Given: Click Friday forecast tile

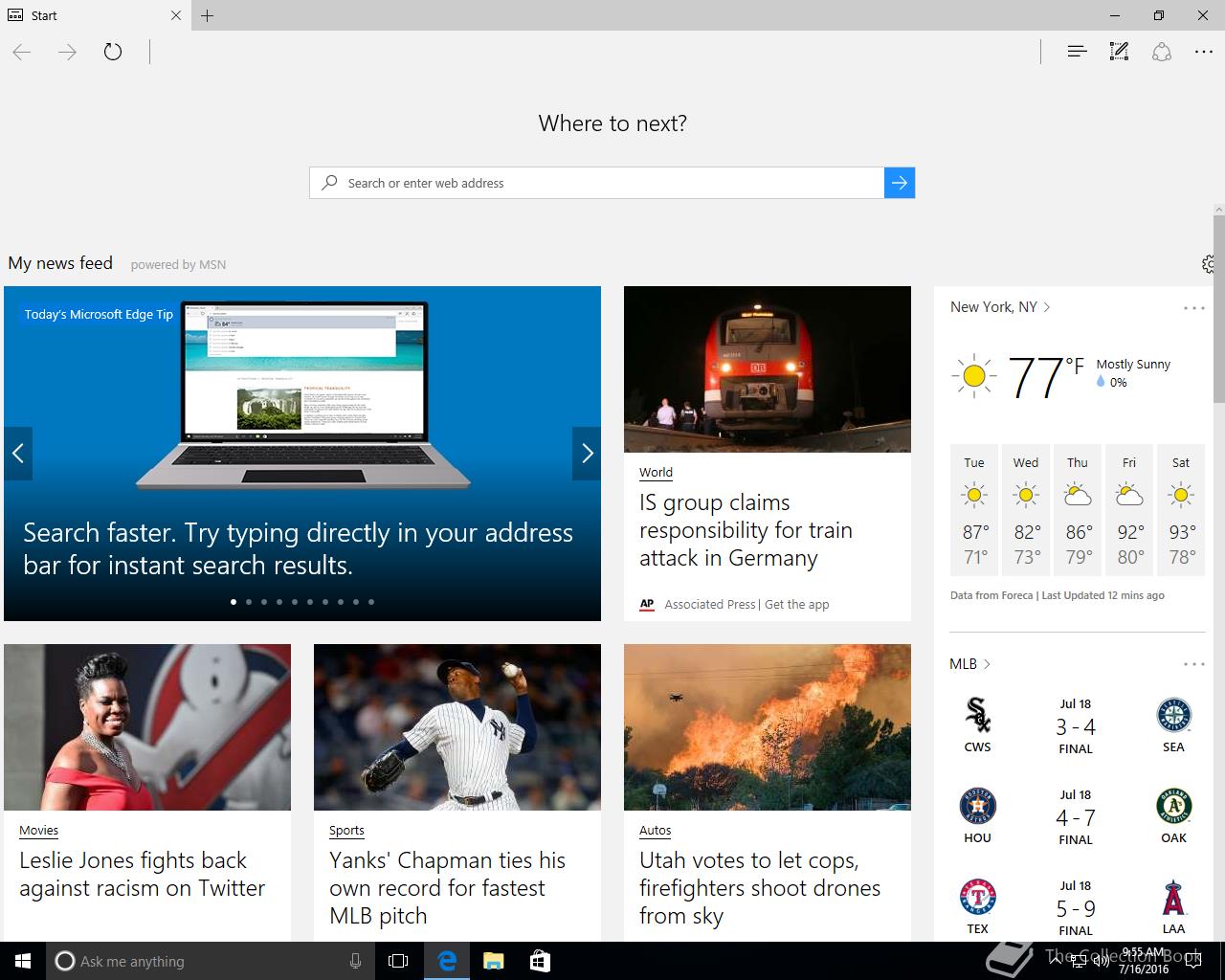Looking at the screenshot, I should pos(1129,510).
